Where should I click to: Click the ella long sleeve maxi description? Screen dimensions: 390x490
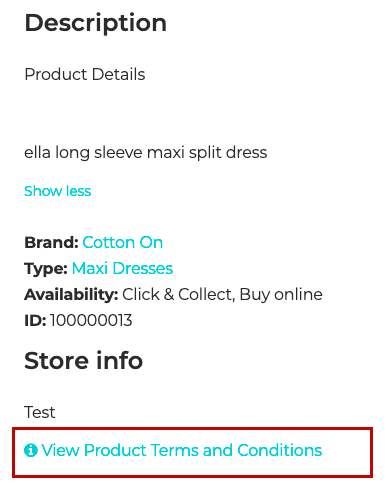145,153
